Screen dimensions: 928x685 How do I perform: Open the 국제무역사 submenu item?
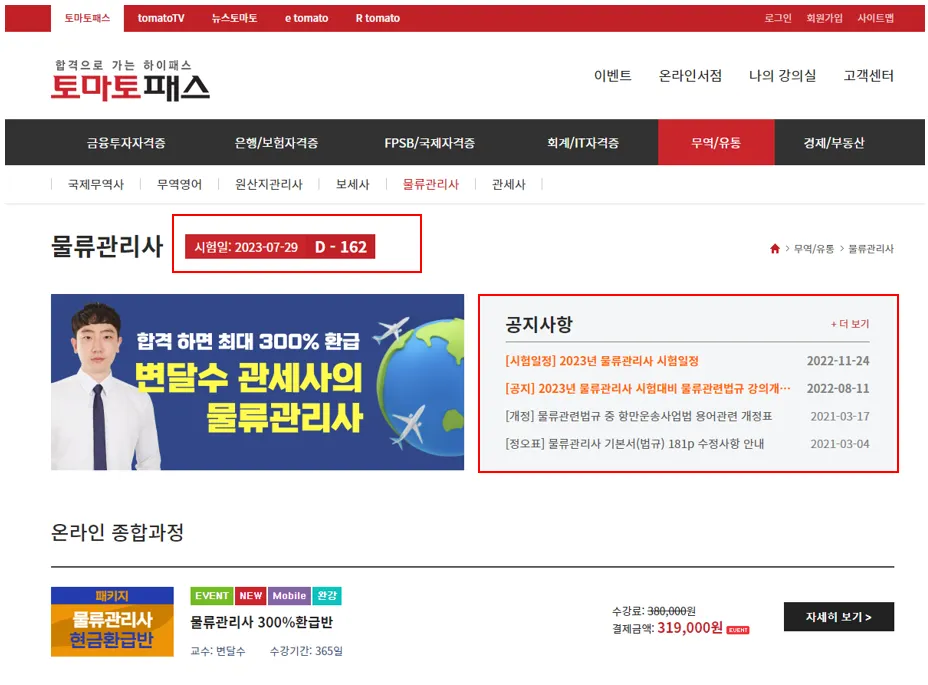point(96,185)
